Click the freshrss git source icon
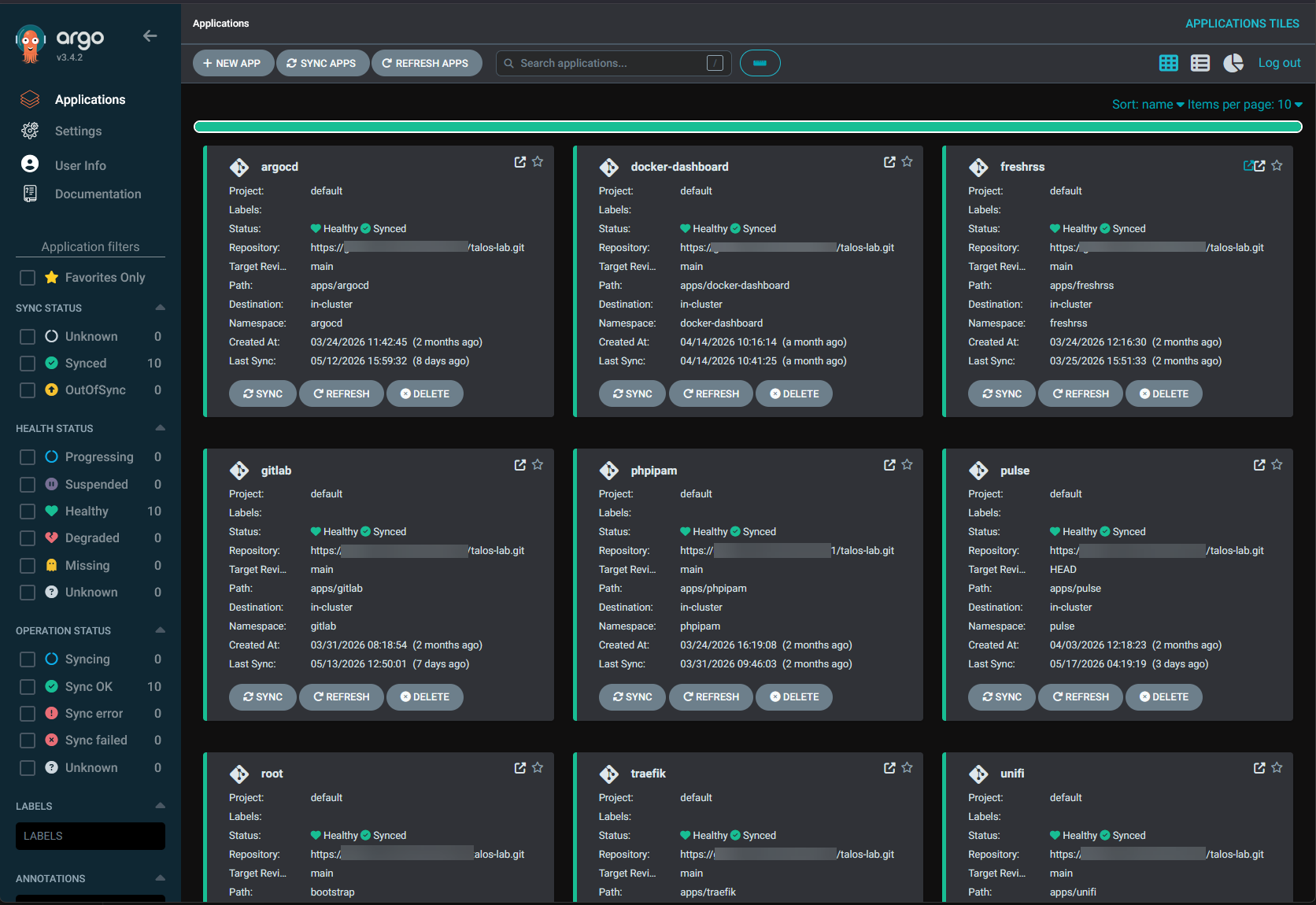Viewport: 1316px width, 905px height. (x=978, y=167)
